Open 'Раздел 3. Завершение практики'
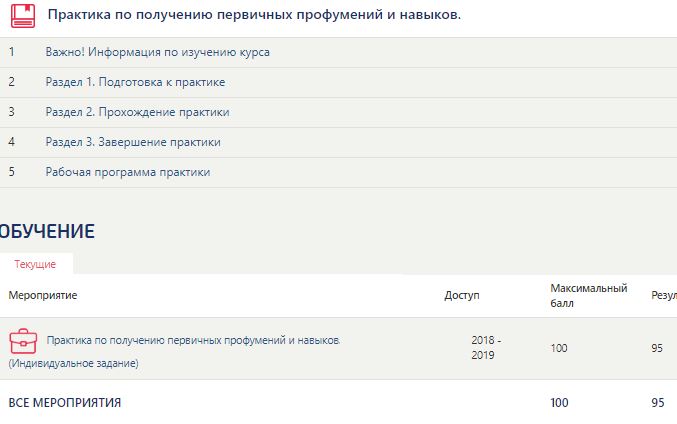 [x=133, y=142]
